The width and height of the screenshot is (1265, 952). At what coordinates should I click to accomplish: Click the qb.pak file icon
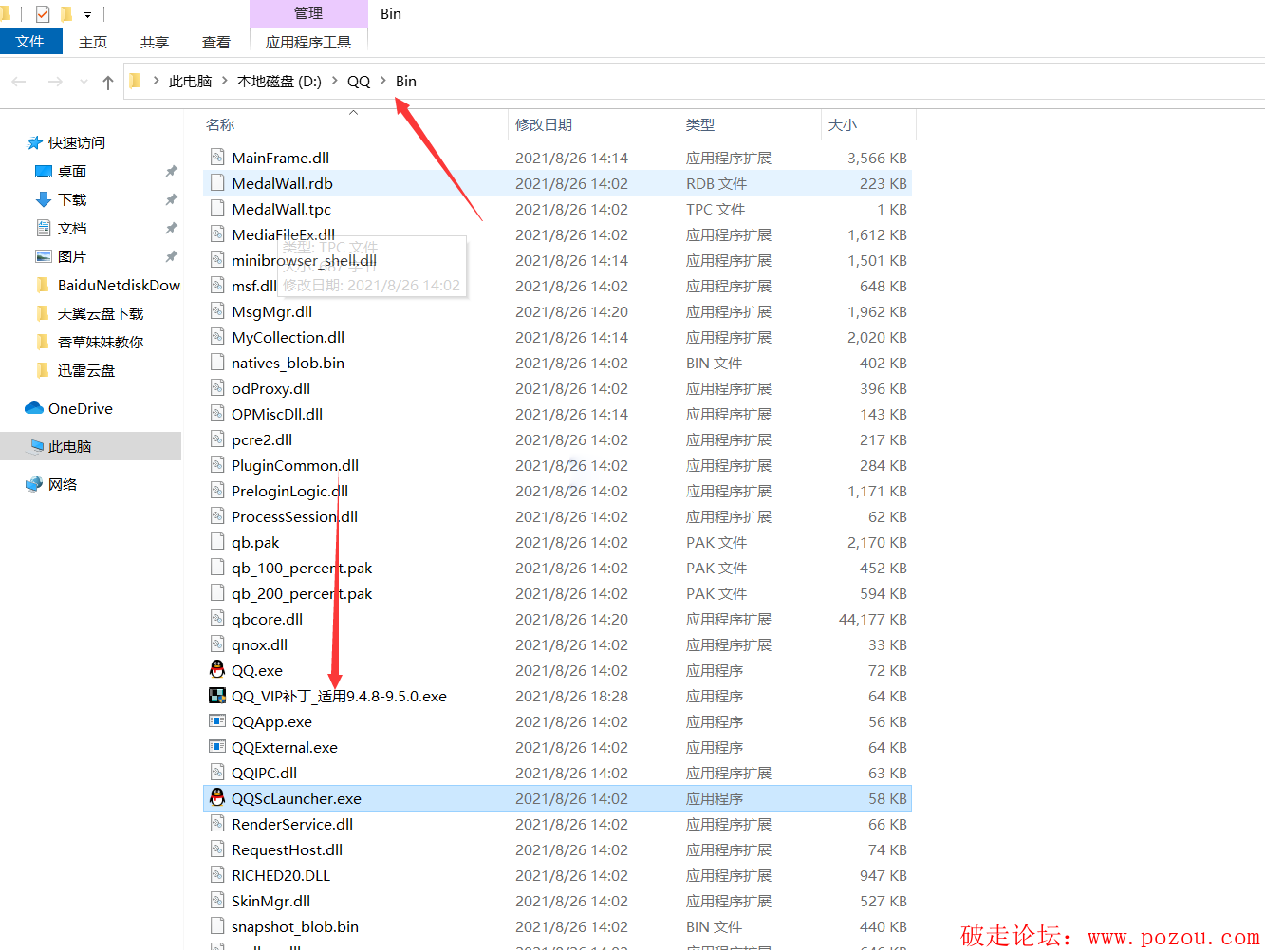coord(217,542)
